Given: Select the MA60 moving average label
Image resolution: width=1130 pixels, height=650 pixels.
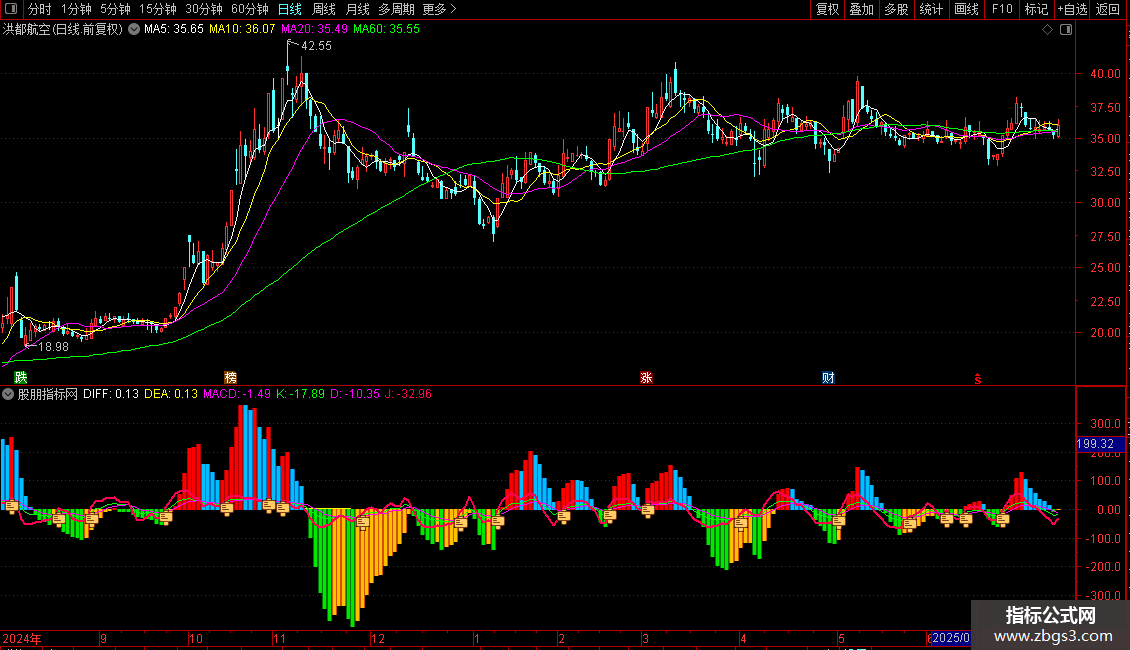Looking at the screenshot, I should (386, 29).
